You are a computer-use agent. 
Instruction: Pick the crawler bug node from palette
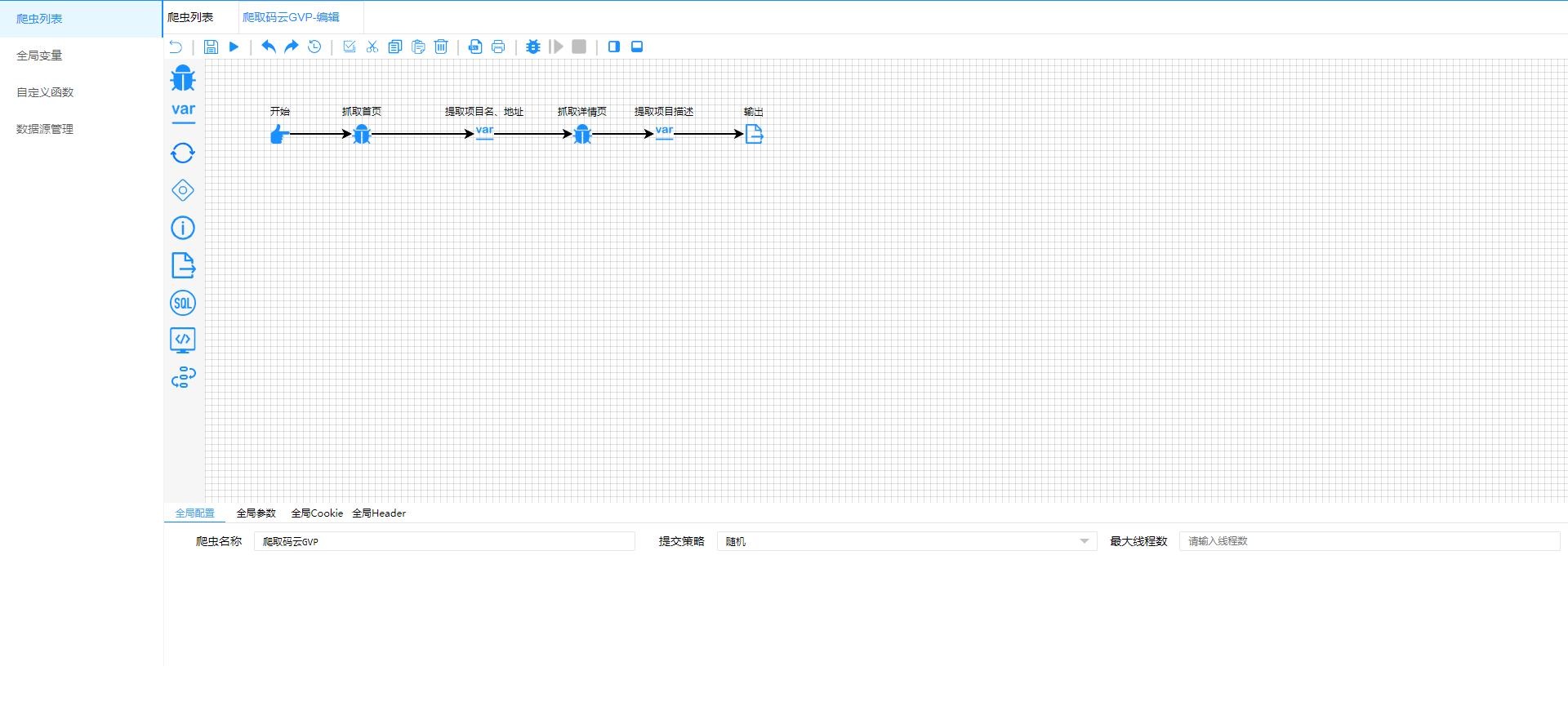point(183,78)
